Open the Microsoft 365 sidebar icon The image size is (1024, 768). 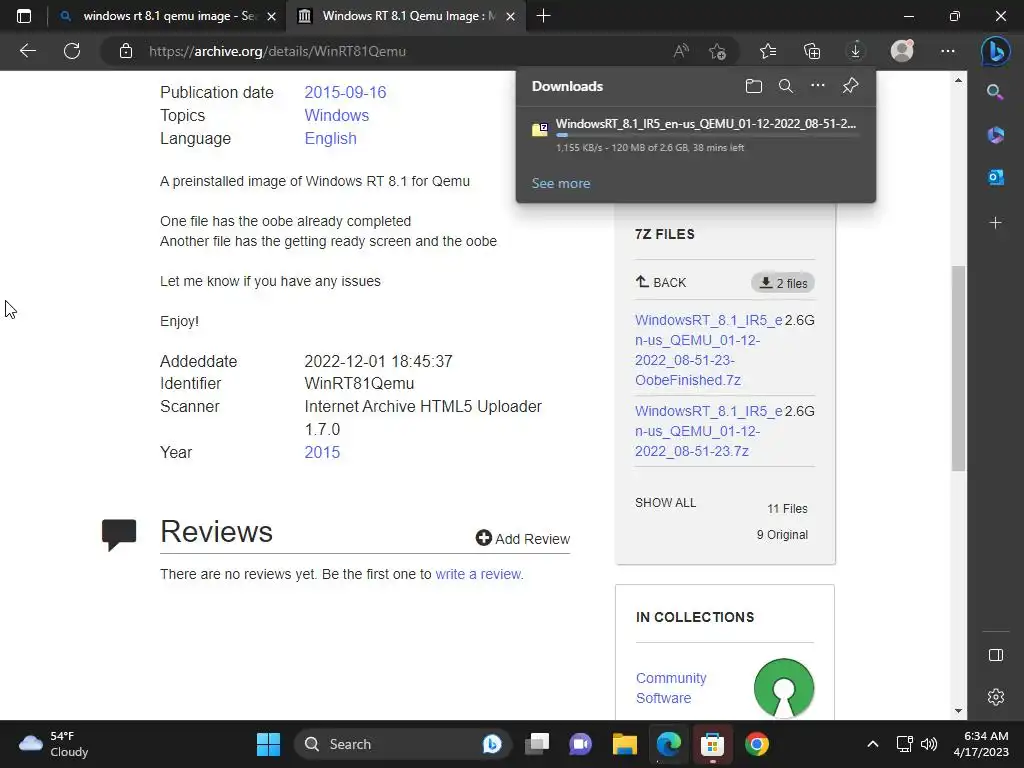995,135
